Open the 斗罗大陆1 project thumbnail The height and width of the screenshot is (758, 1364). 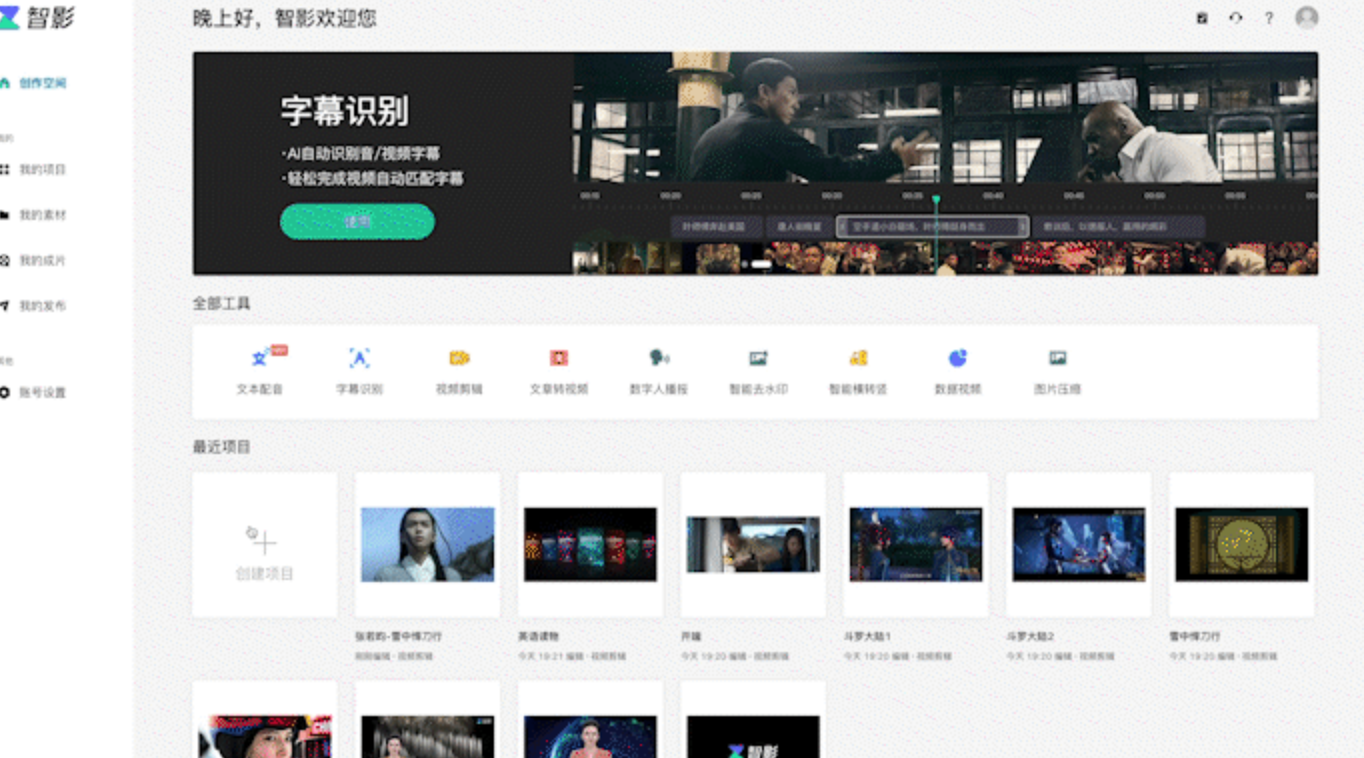[x=916, y=545]
